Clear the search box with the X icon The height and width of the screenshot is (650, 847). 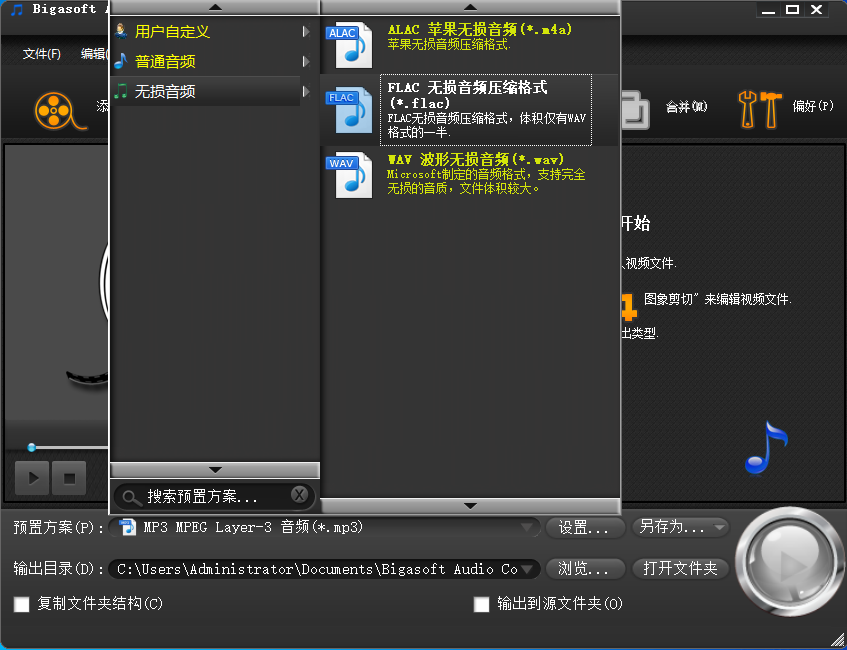point(299,495)
